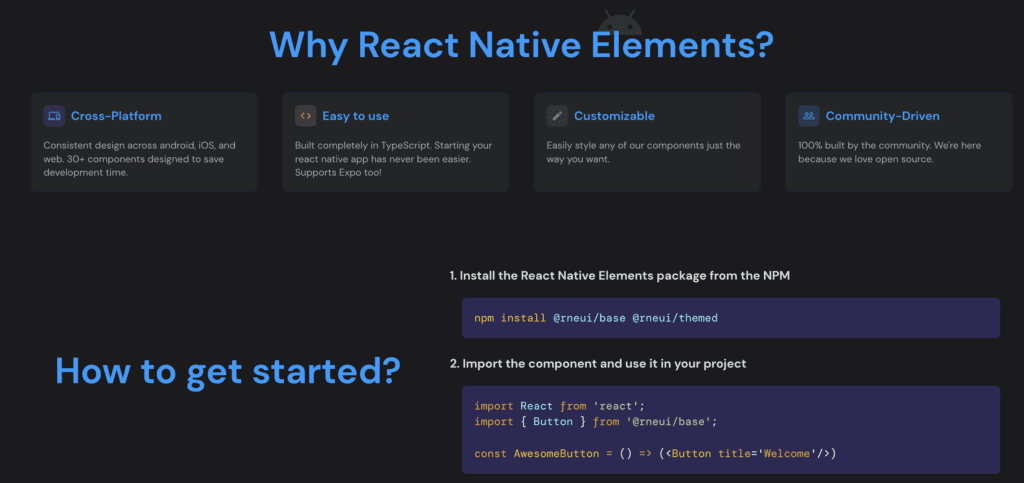Select the Community-Driven card title
1024x483 pixels.
point(882,116)
